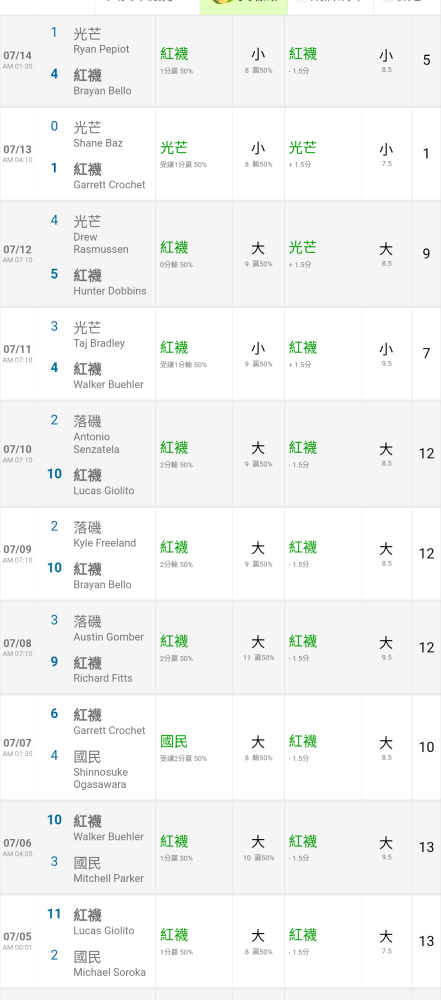441x1000 pixels.
Task: Click pitcher Shane Baz in the 07/13 game
Action: pyautogui.click(x=98, y=143)
